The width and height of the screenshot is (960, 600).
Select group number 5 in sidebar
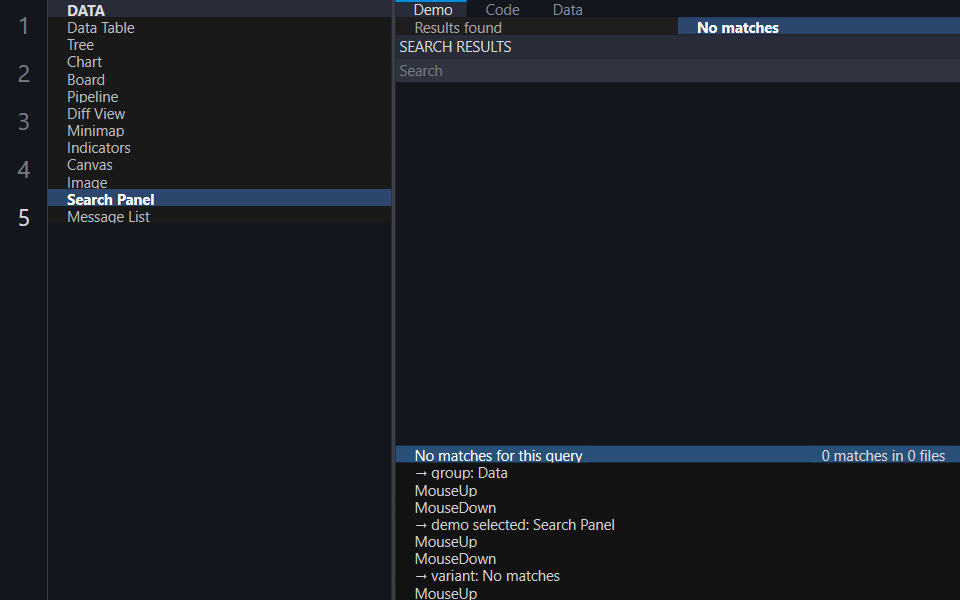point(23,217)
